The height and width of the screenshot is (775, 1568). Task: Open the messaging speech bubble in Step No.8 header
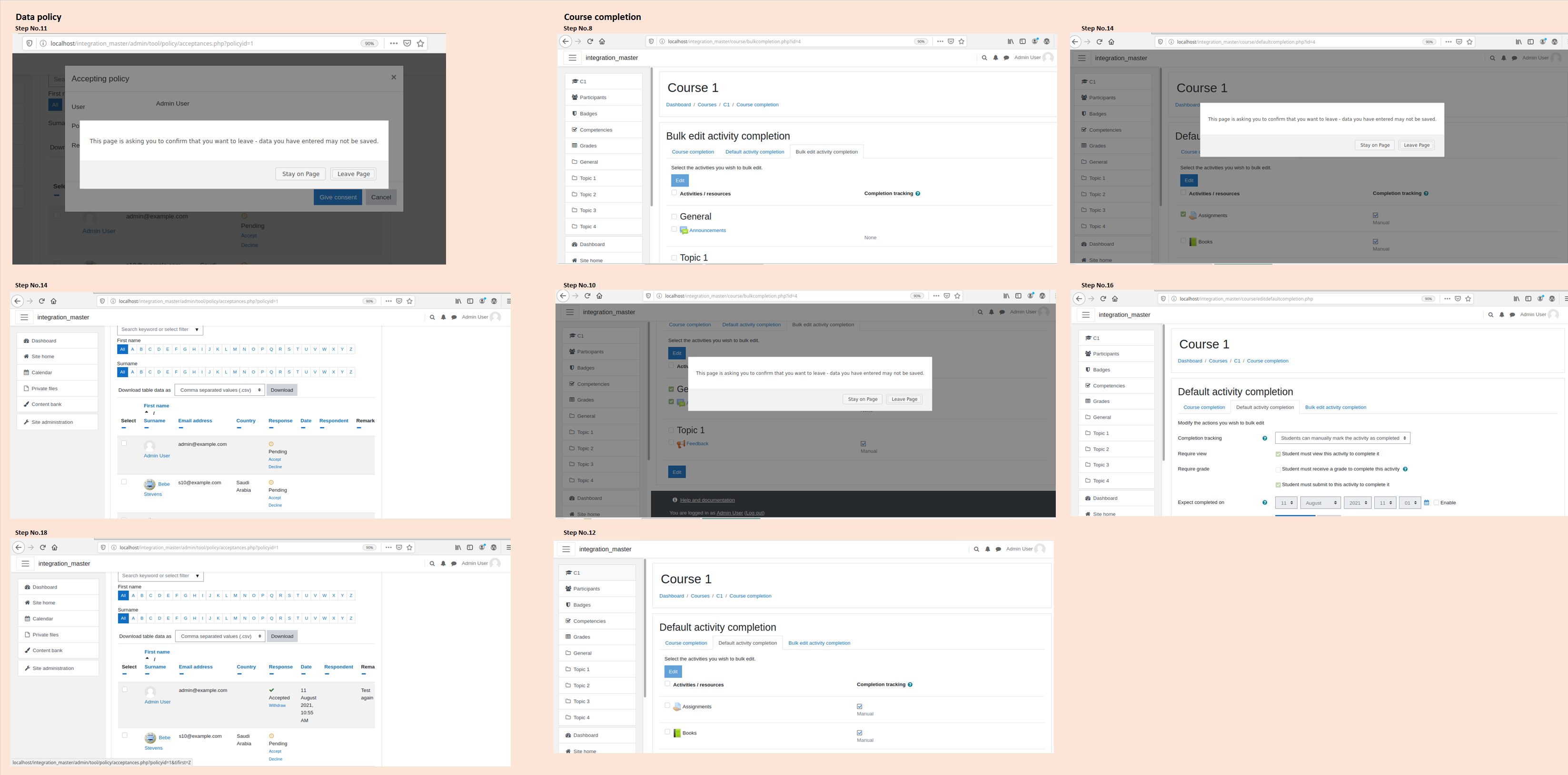(1006, 58)
